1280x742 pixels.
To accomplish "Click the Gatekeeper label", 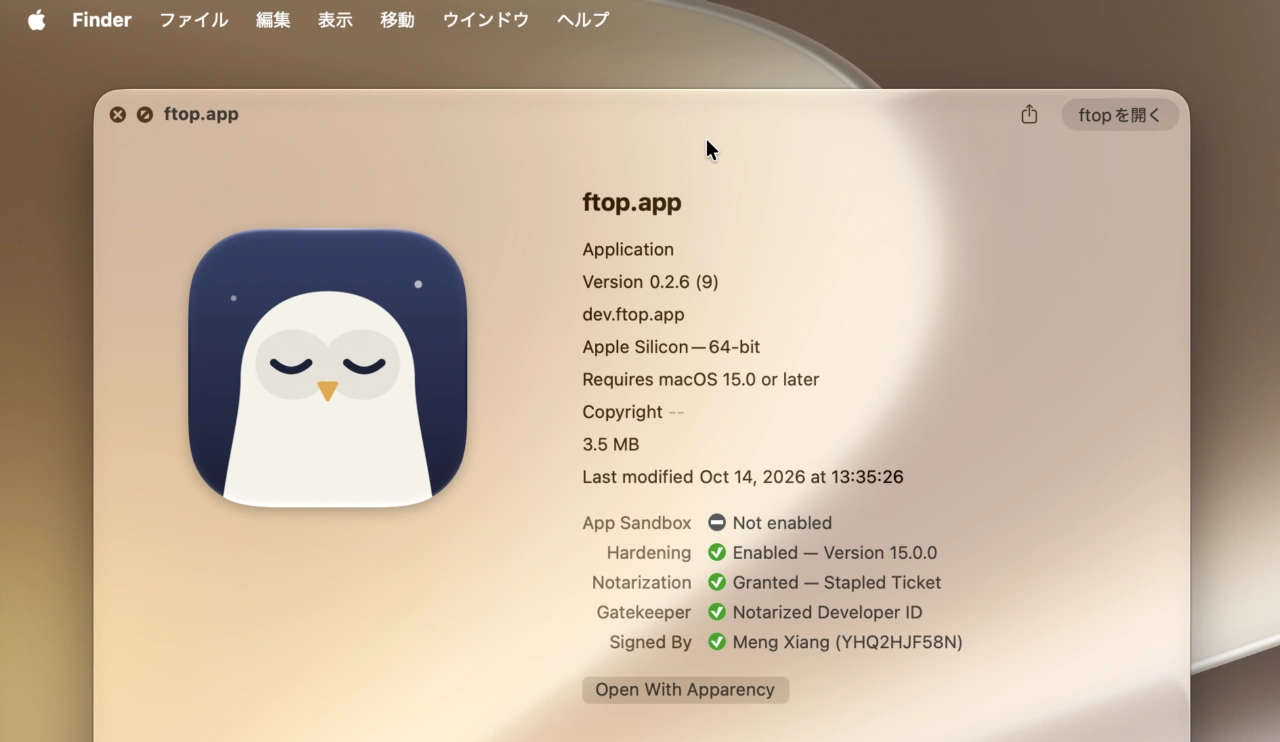I will 644,612.
